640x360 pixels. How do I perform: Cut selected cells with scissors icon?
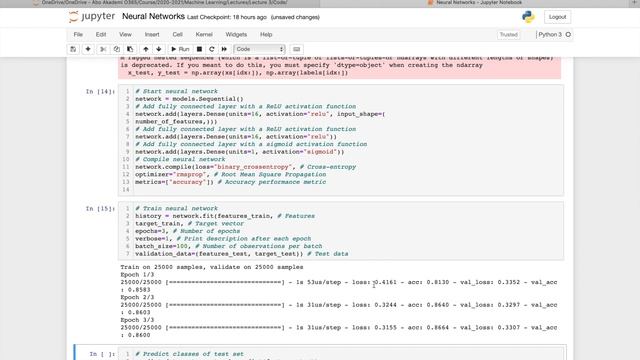103,49
